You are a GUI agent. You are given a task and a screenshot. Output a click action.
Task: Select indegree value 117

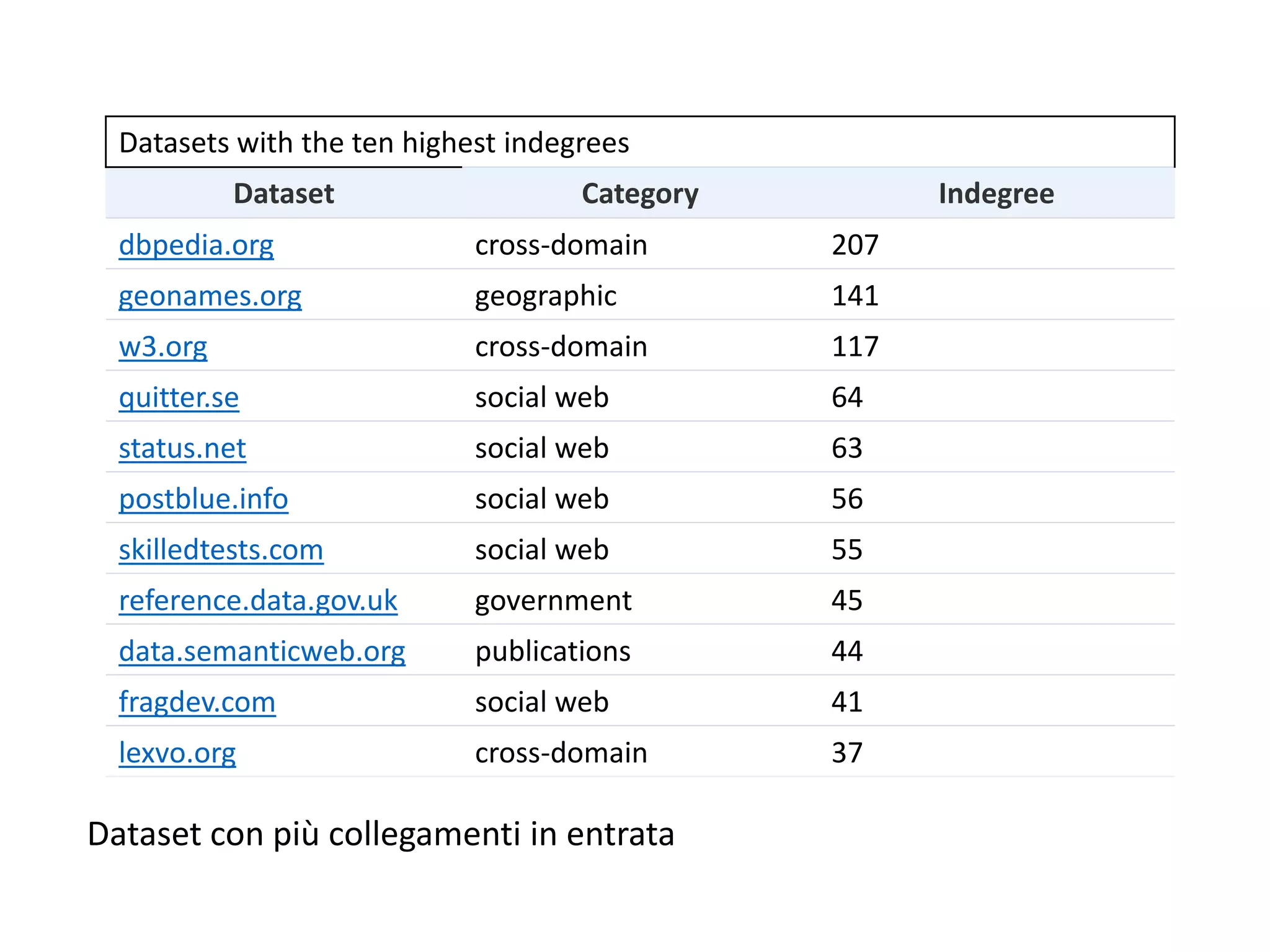(x=855, y=347)
